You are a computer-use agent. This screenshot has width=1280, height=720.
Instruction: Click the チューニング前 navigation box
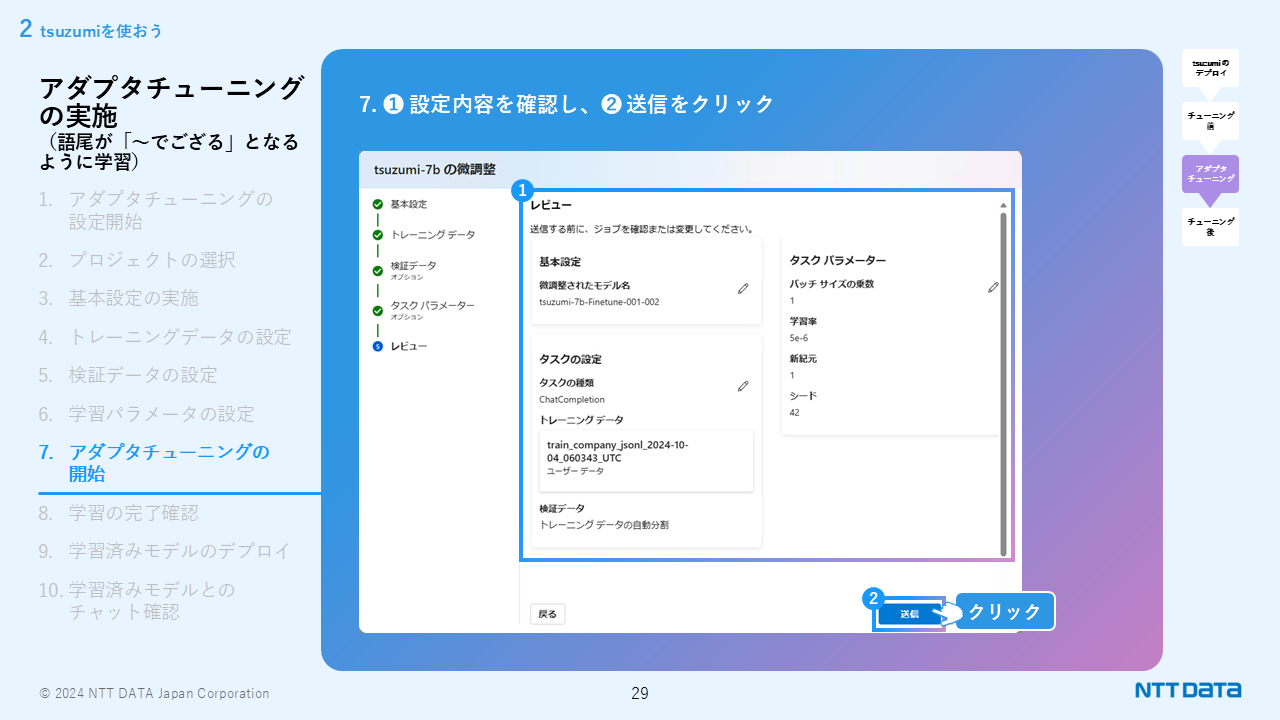[x=1210, y=121]
